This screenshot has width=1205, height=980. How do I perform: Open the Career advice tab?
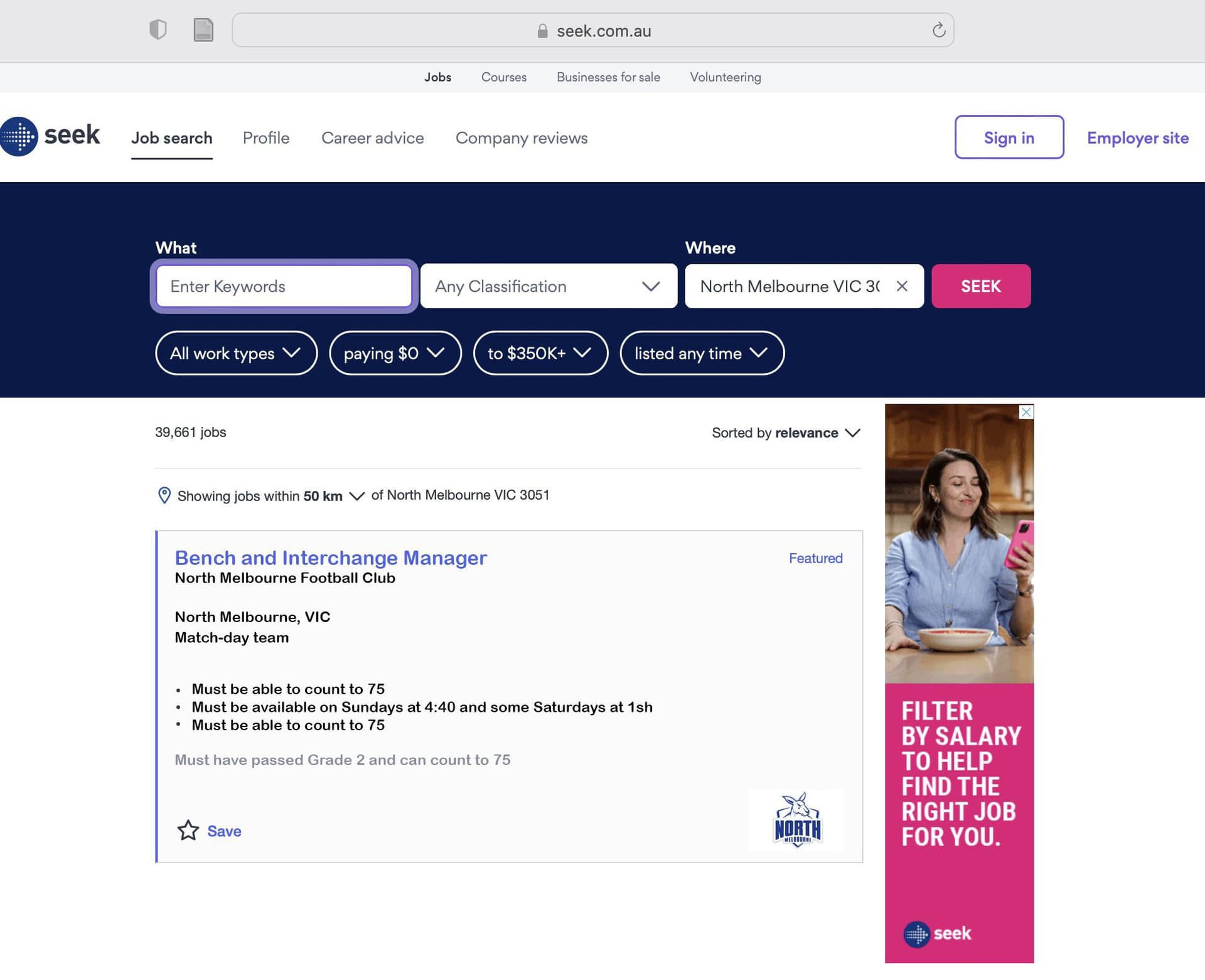pyautogui.click(x=372, y=137)
